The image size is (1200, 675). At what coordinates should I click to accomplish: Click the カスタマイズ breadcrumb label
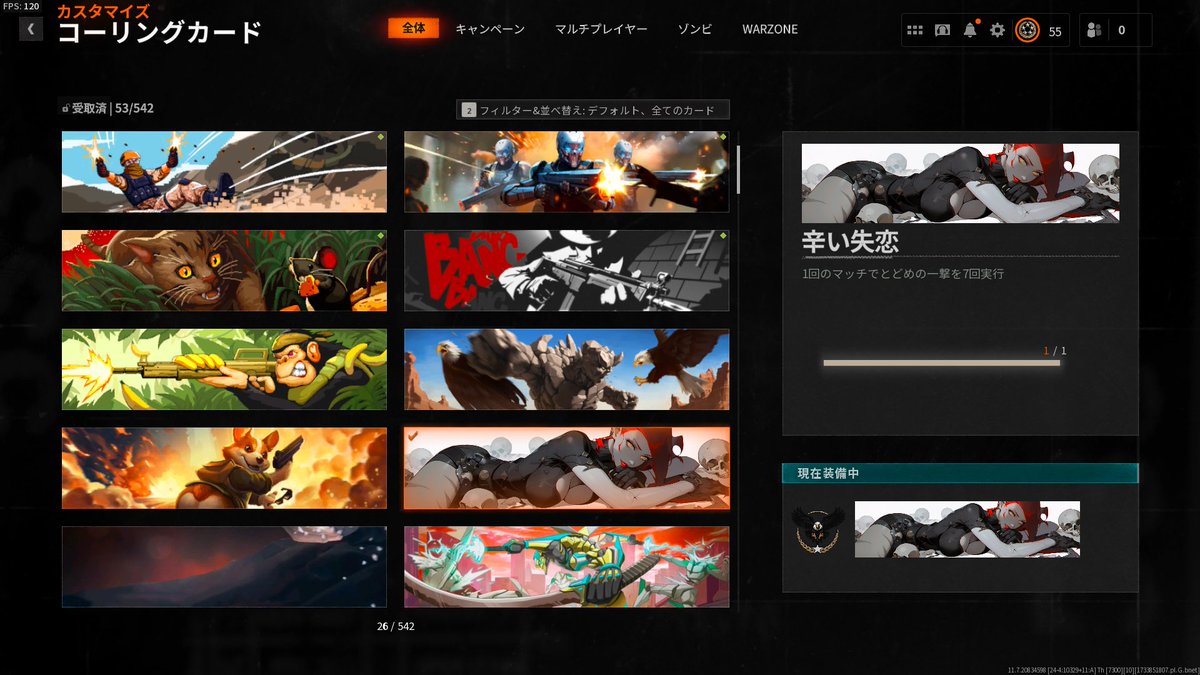tap(103, 11)
